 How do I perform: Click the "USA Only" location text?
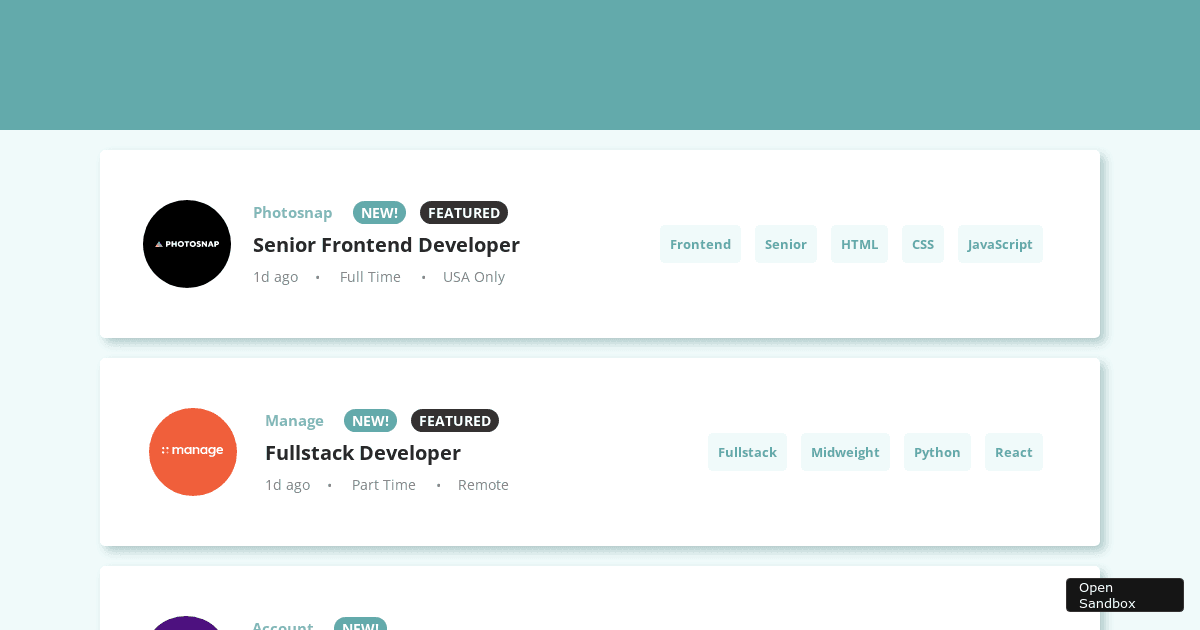coord(474,277)
